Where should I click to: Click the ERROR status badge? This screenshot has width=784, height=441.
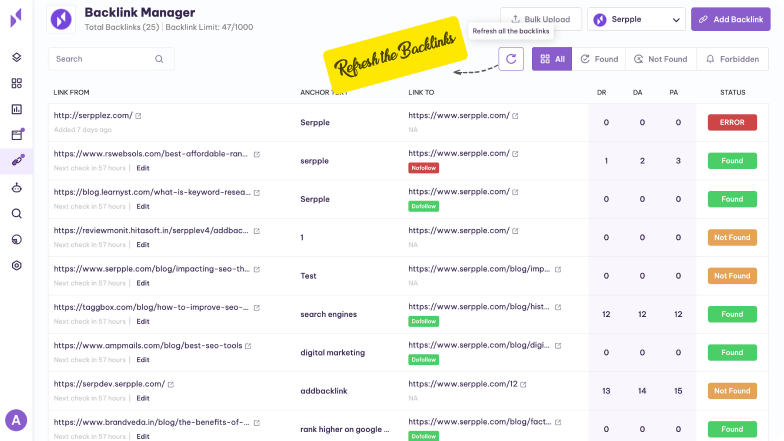click(732, 122)
